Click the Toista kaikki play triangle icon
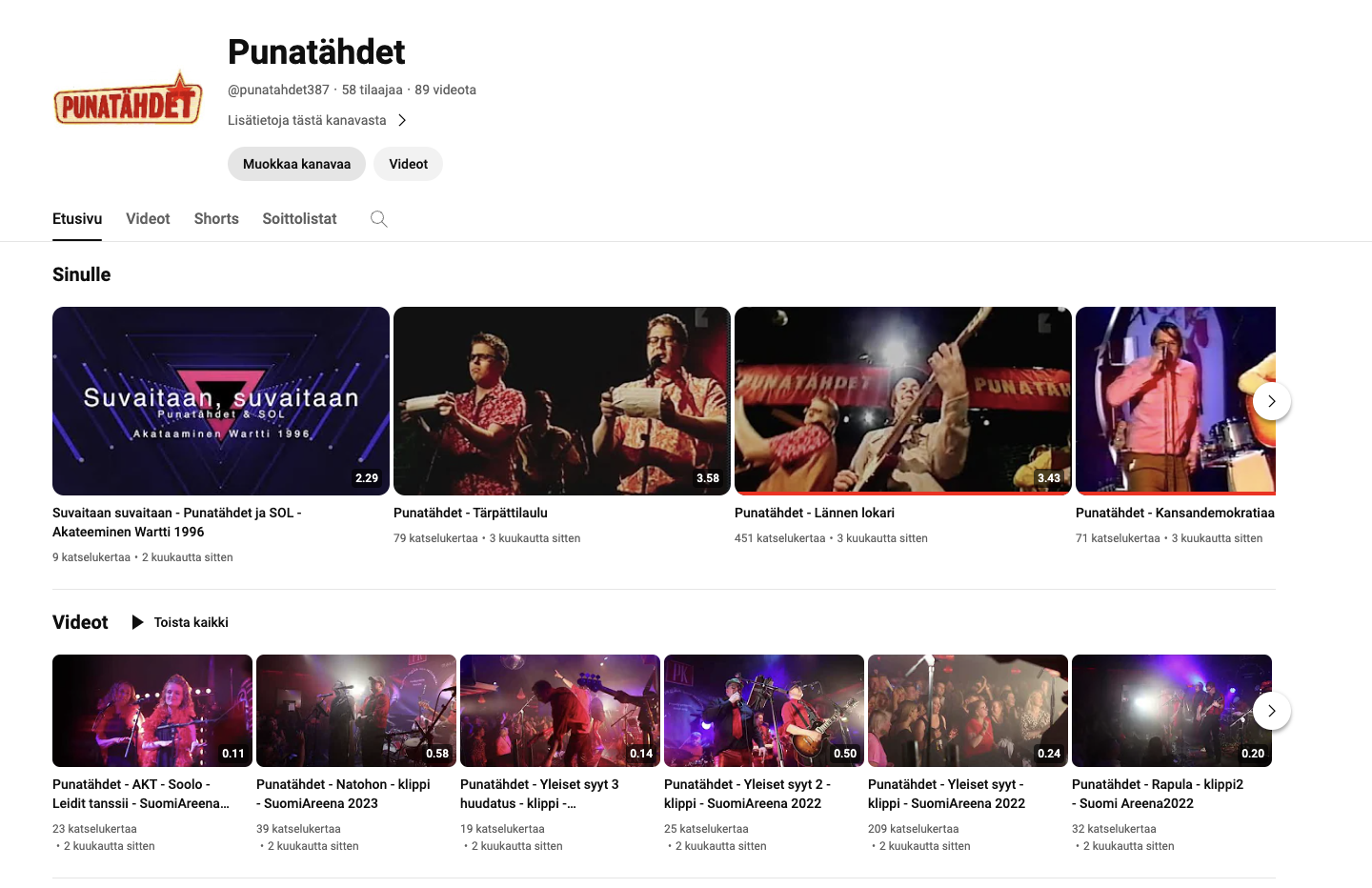The height and width of the screenshot is (888, 1372). (x=138, y=622)
